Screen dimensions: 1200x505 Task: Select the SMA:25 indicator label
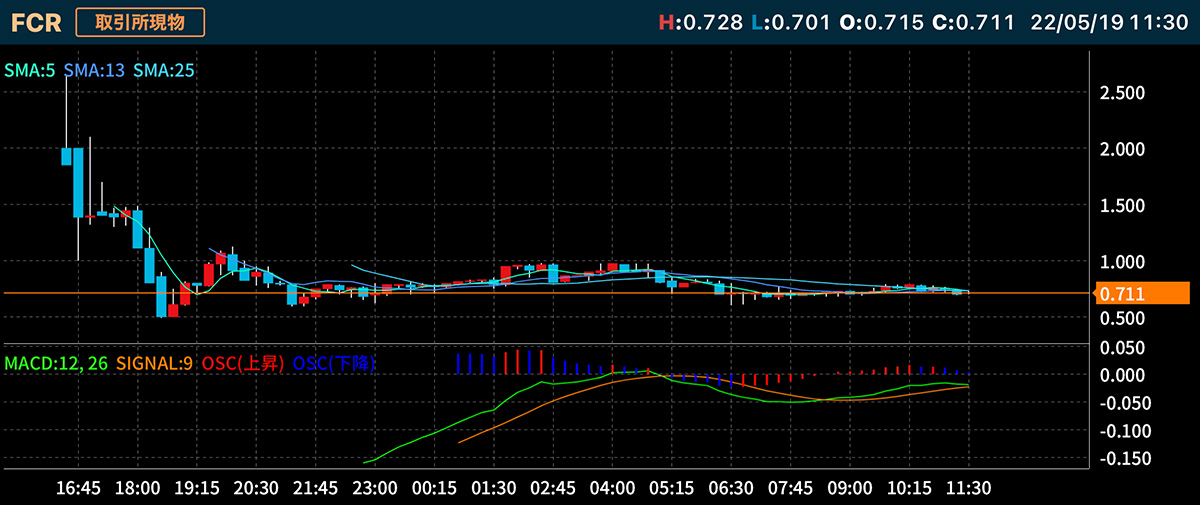pyautogui.click(x=164, y=71)
